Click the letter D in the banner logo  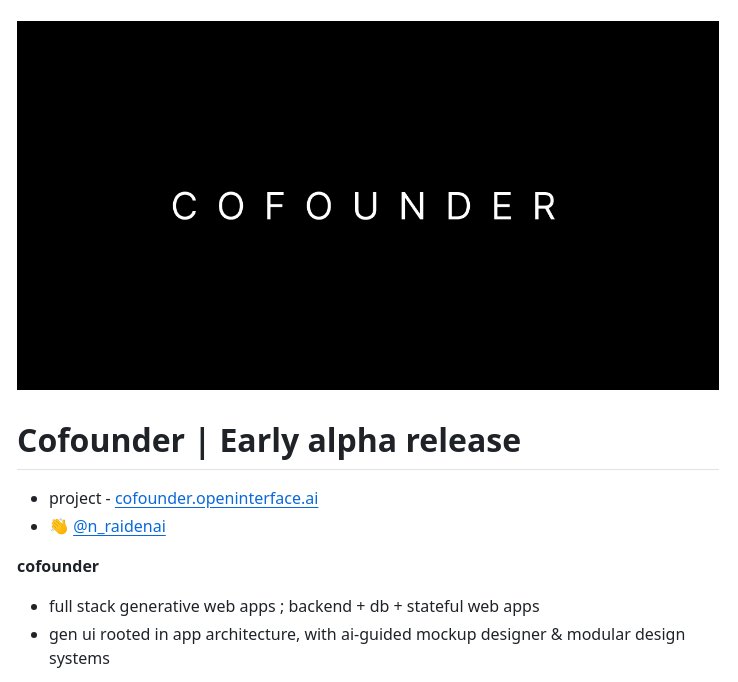click(459, 206)
